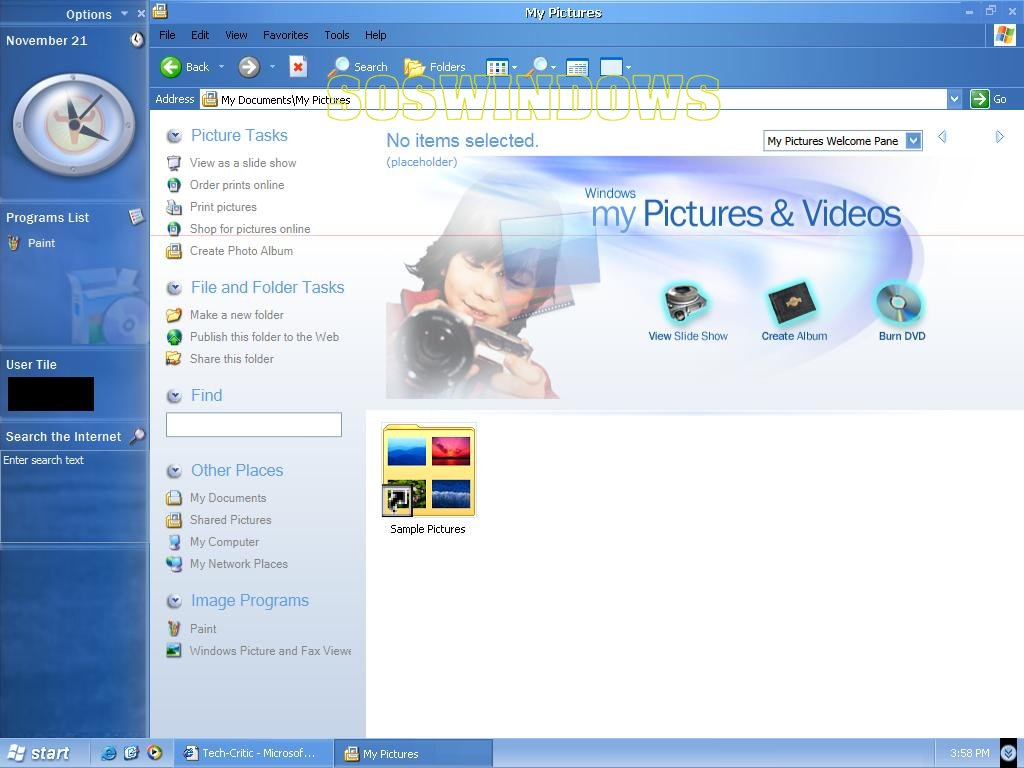
Task: Click the tray arrow icon beside the clock
Action: click(x=1008, y=754)
